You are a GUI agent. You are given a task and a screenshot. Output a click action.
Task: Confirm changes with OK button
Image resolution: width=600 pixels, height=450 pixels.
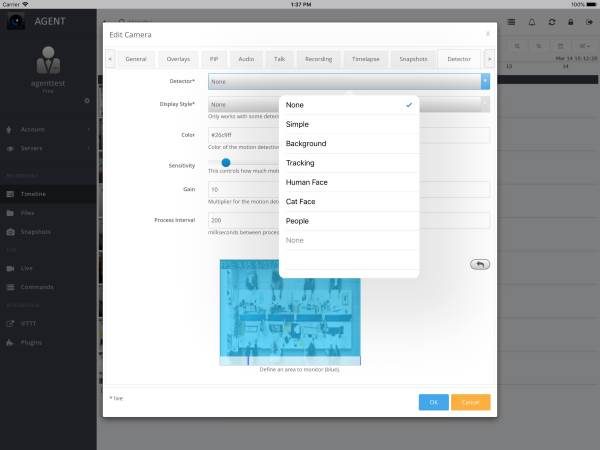coord(434,402)
